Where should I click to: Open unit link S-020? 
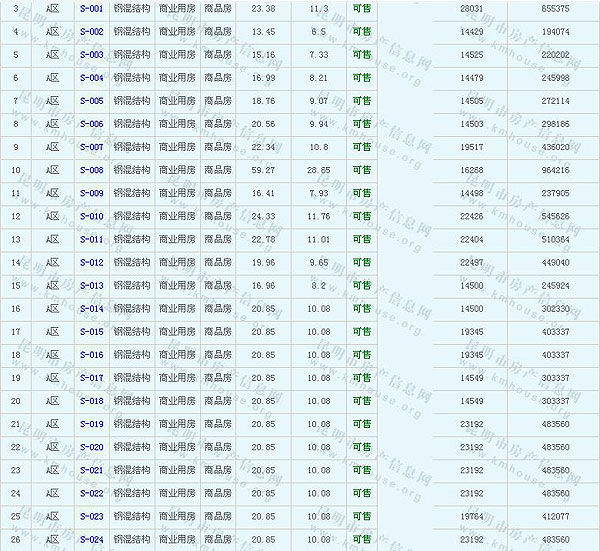click(91, 447)
